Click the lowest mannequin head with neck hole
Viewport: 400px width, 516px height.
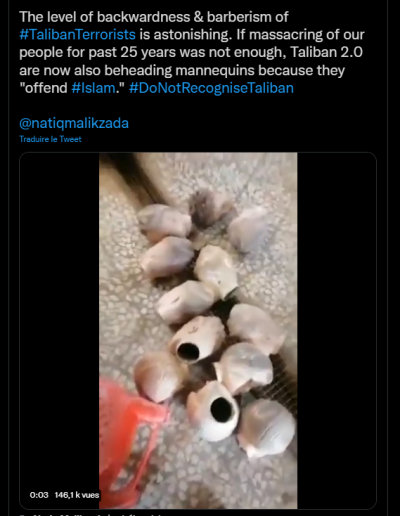[x=214, y=411]
